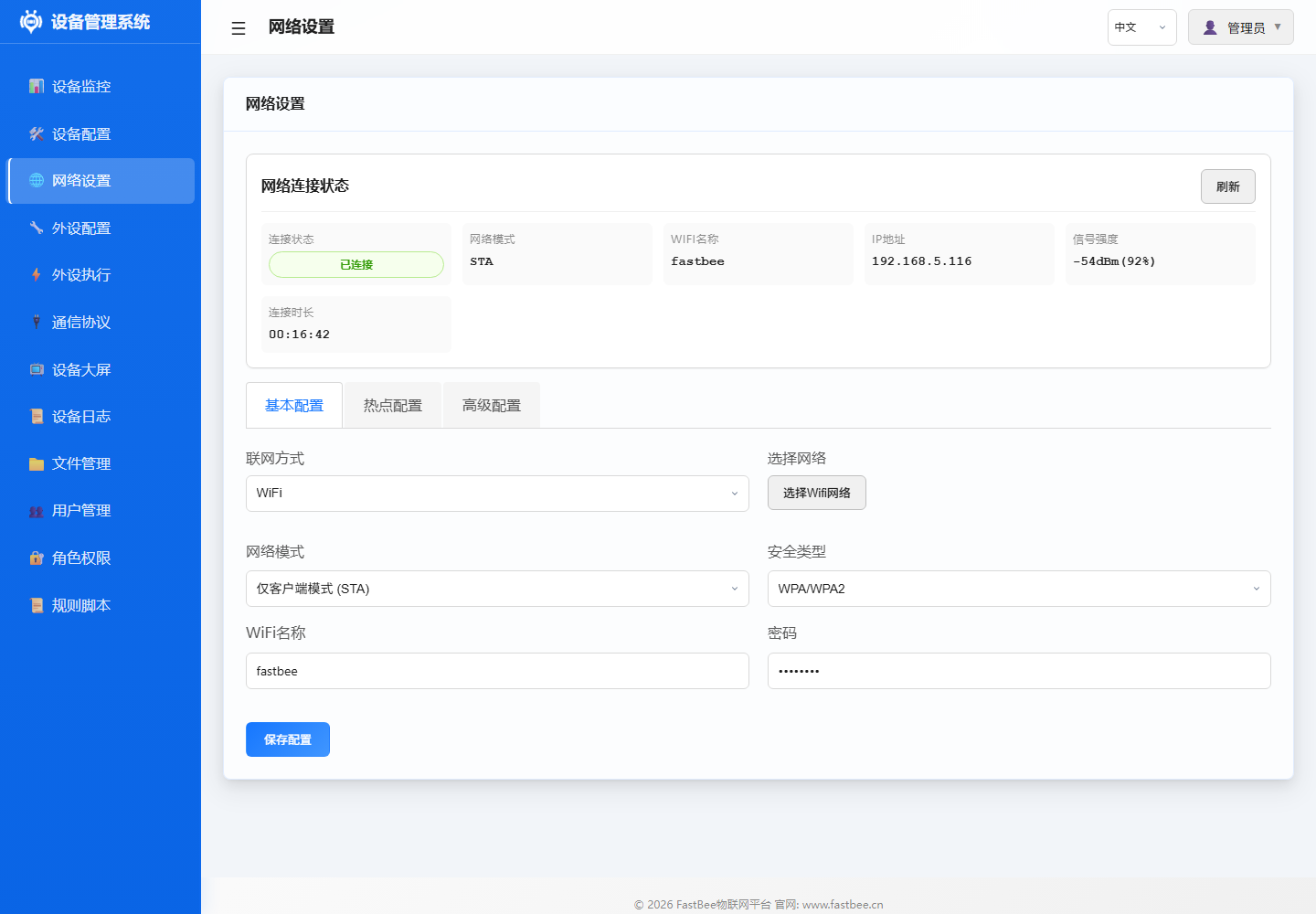This screenshot has height=914, width=1316.
Task: Click the IP address 192.168.5.116 value
Action: pos(921,261)
